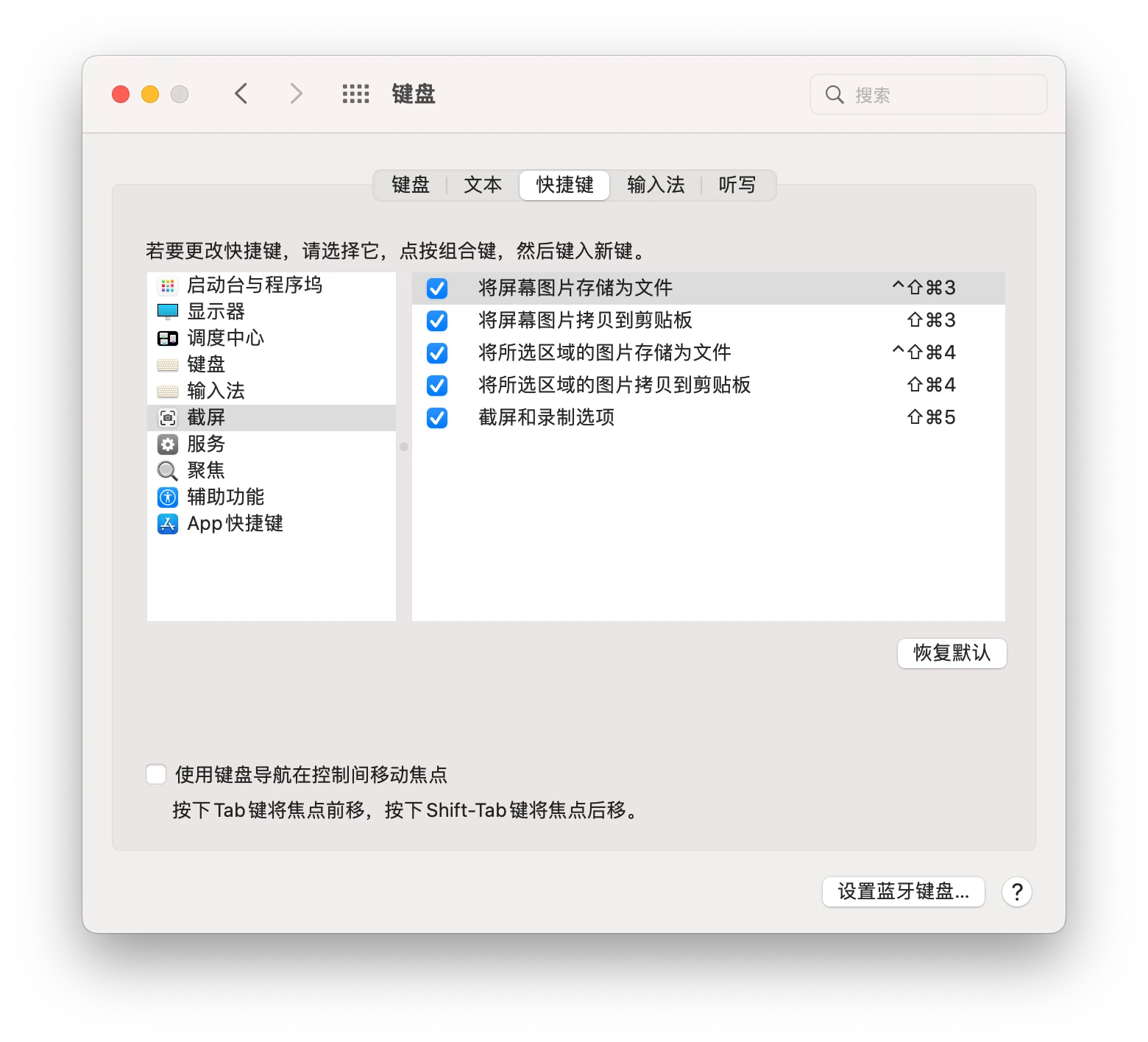Open the 听写 tab

click(737, 185)
